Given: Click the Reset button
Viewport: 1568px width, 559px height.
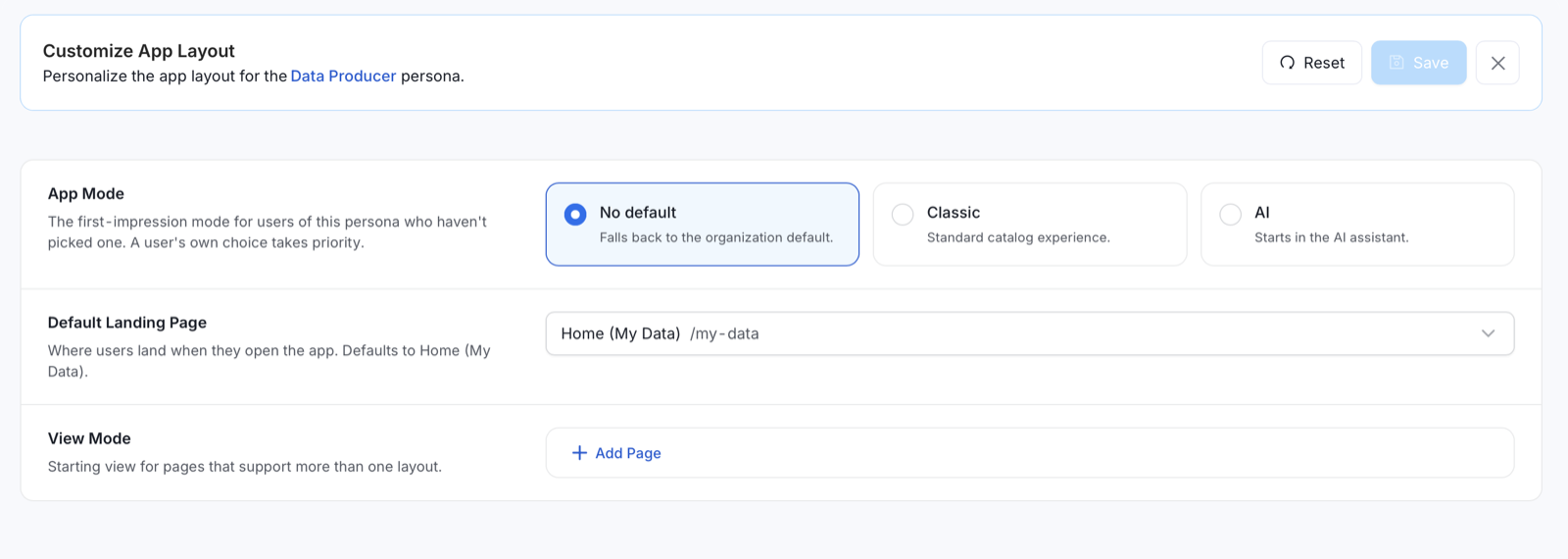Looking at the screenshot, I should (1311, 63).
